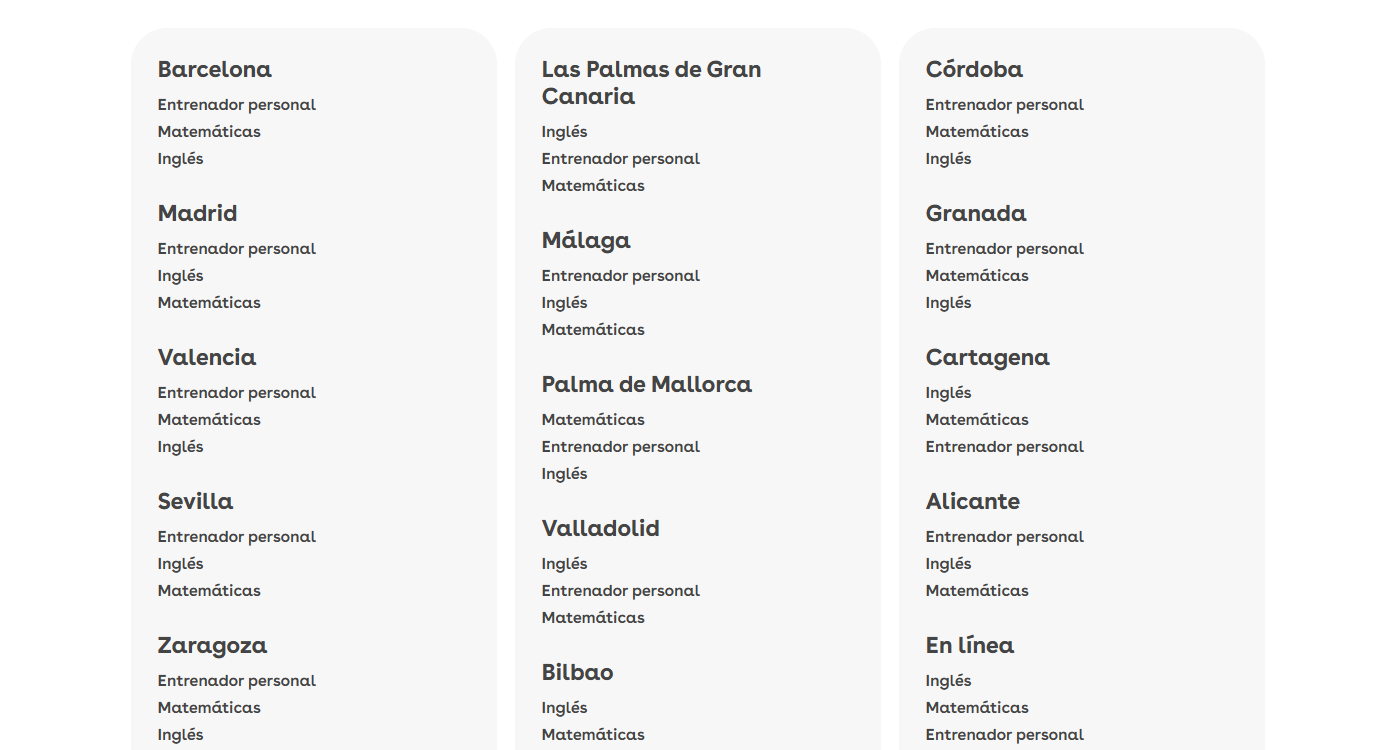The image size is (1381, 750).
Task: Open Matemáticas courses in Córdoba
Action: click(976, 131)
